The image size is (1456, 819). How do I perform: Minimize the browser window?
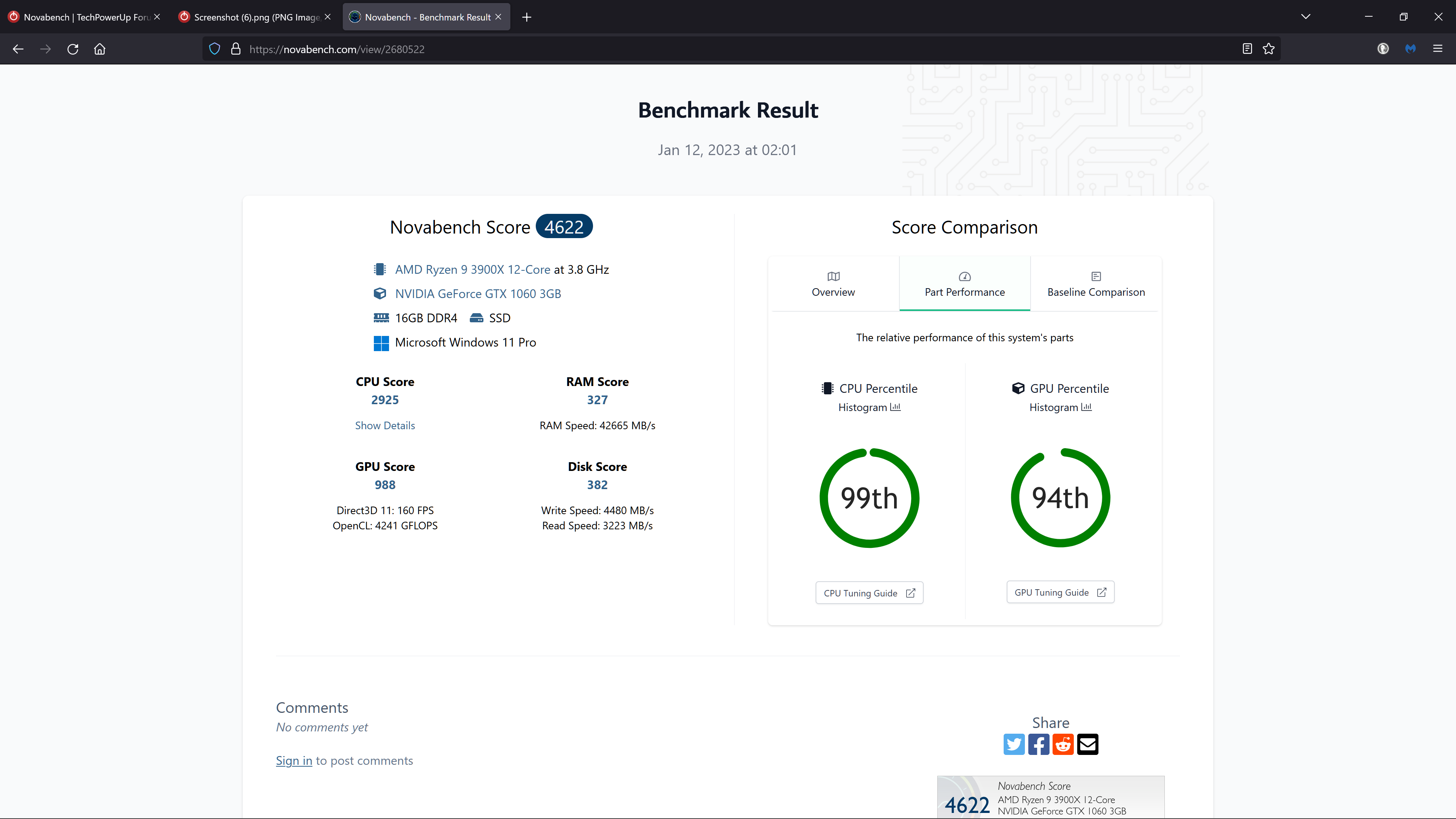point(1368,16)
